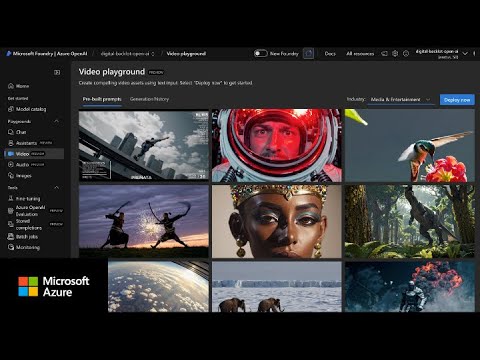Click the Images sidebar label
The width and height of the screenshot is (480, 360).
tap(24, 176)
